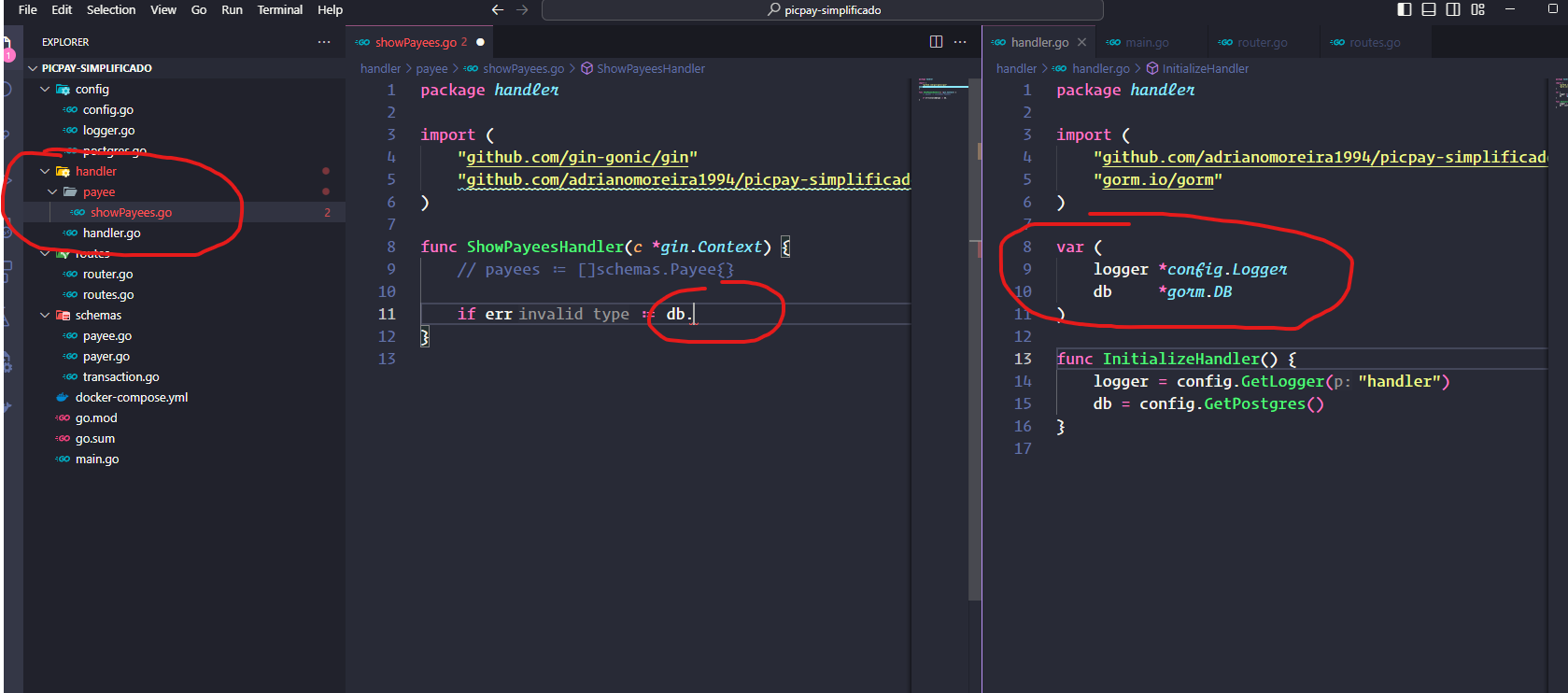Collapse the handler folder
The image size is (1568, 693).
coord(45,171)
